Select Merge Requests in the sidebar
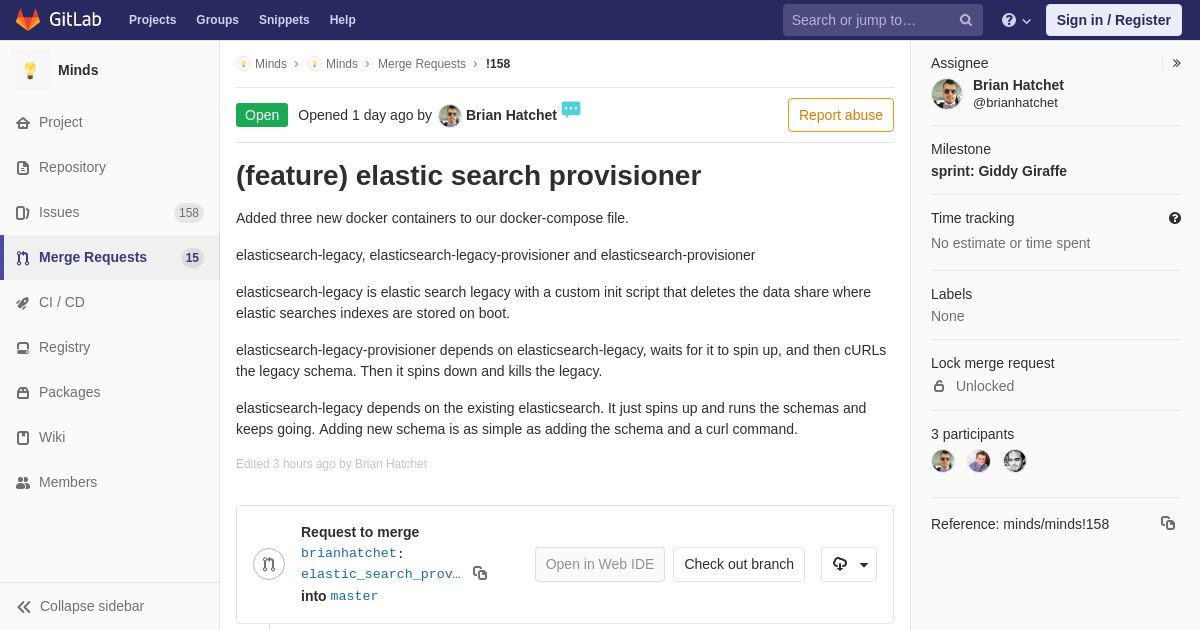This screenshot has width=1200, height=630. pos(110,257)
